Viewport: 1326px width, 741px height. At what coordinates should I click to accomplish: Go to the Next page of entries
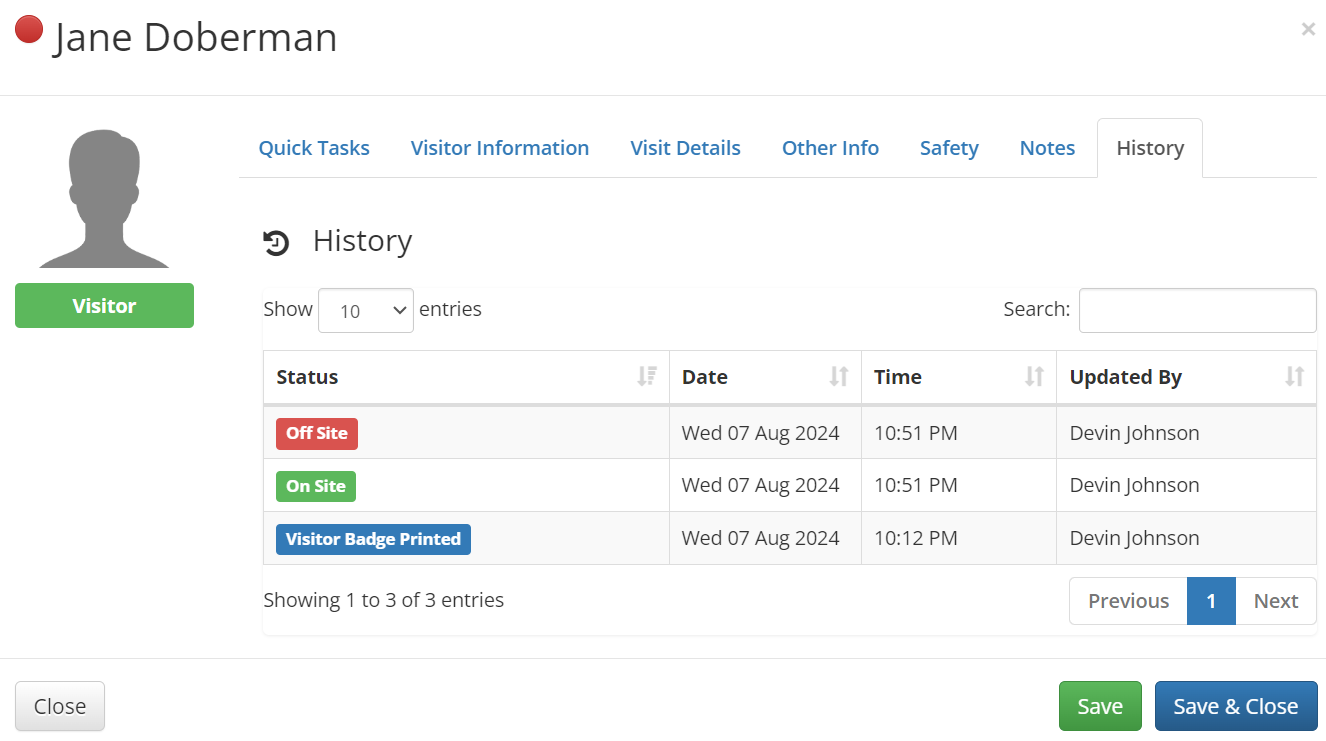(1275, 601)
